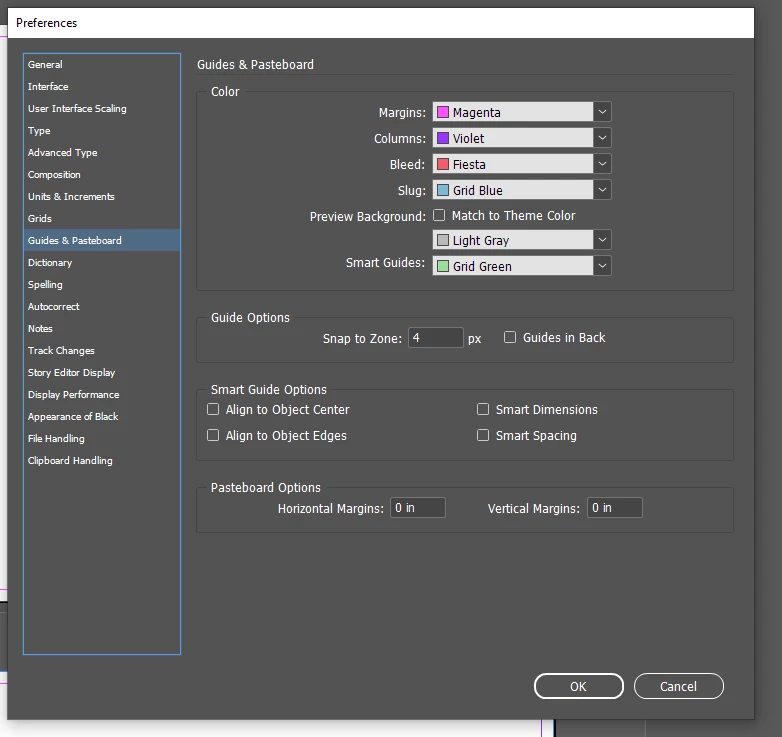Click the Vertical Margins input field
This screenshot has height=737, width=782.
pyautogui.click(x=614, y=508)
